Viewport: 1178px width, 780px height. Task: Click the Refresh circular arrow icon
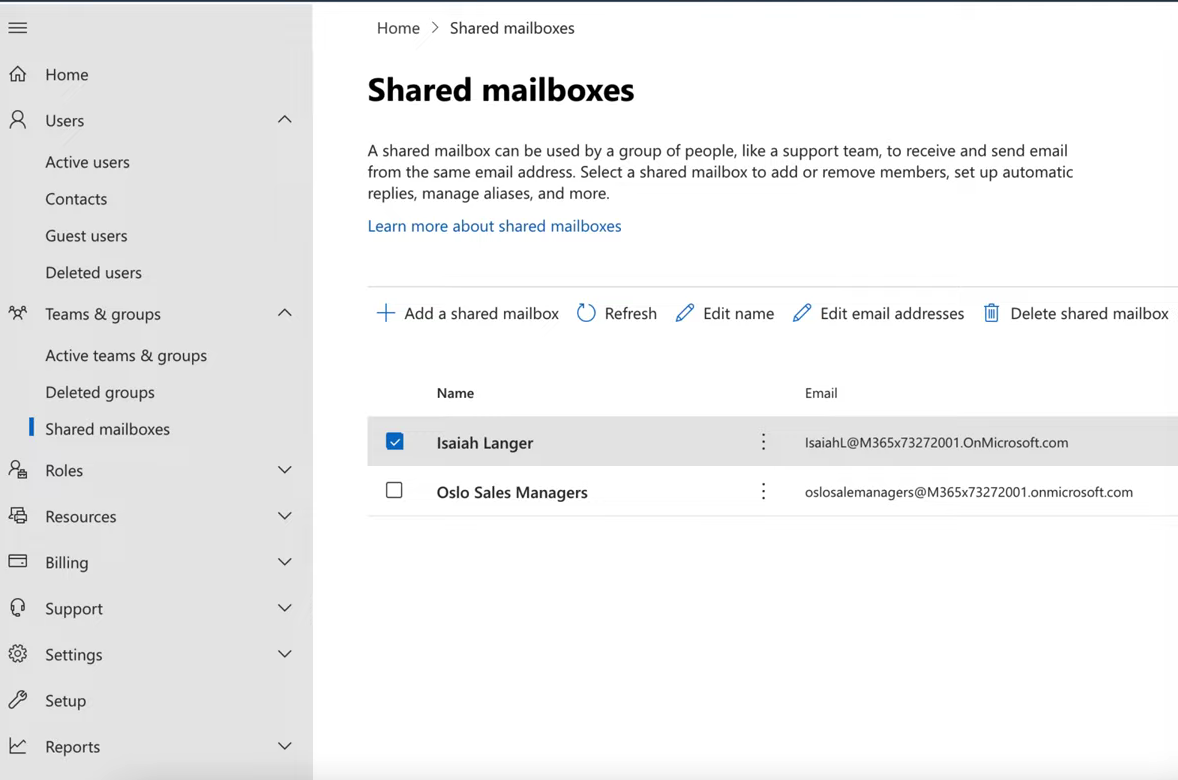[x=586, y=313]
